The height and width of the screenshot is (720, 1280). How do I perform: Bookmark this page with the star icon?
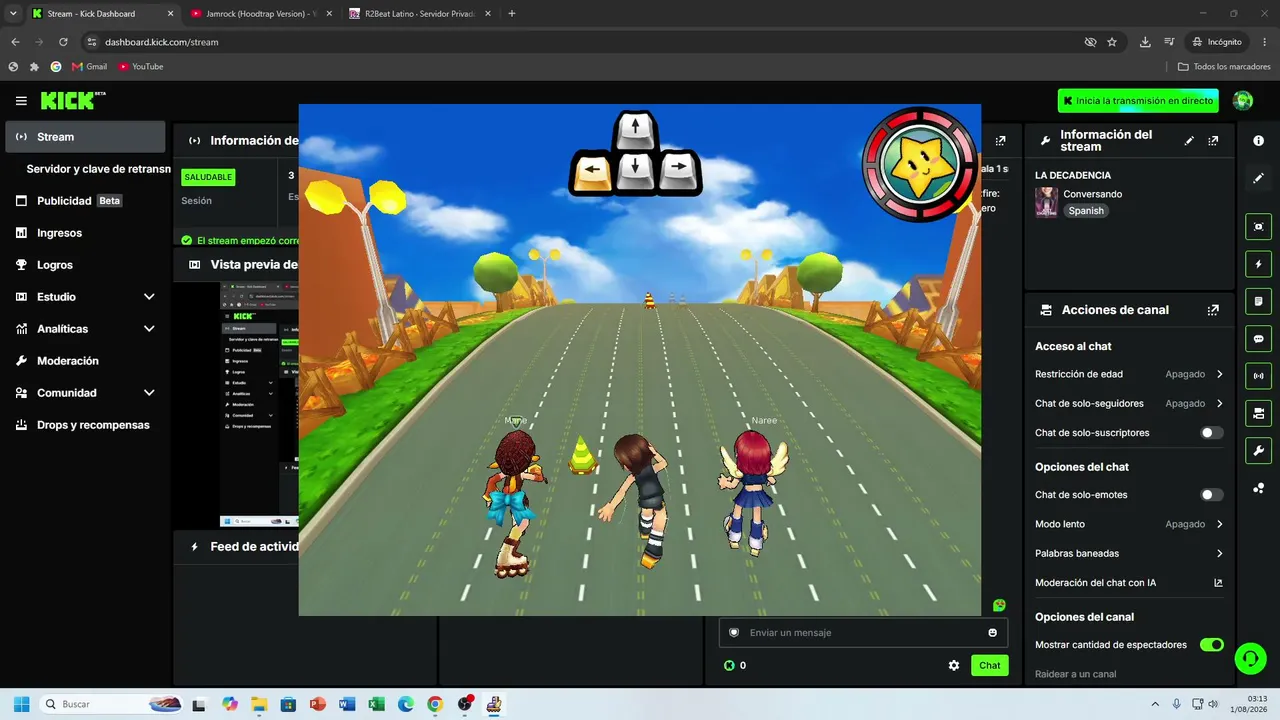point(1112,42)
